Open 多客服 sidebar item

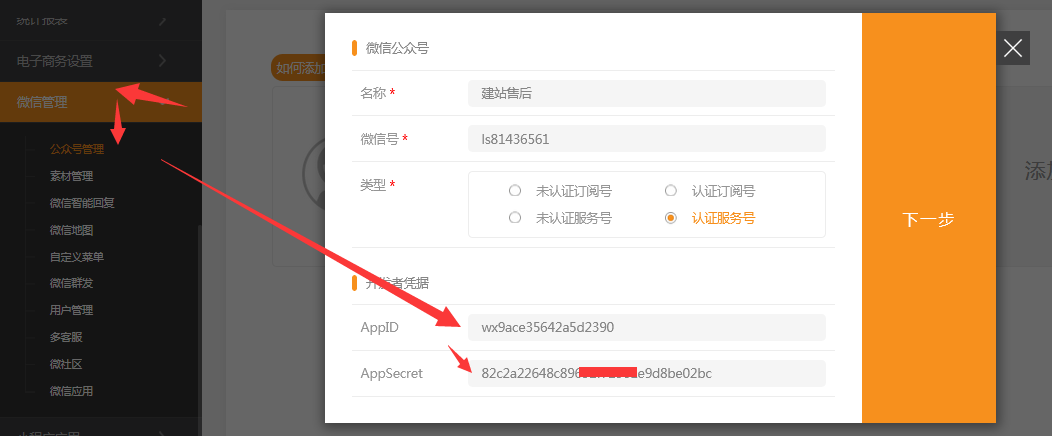[66, 337]
